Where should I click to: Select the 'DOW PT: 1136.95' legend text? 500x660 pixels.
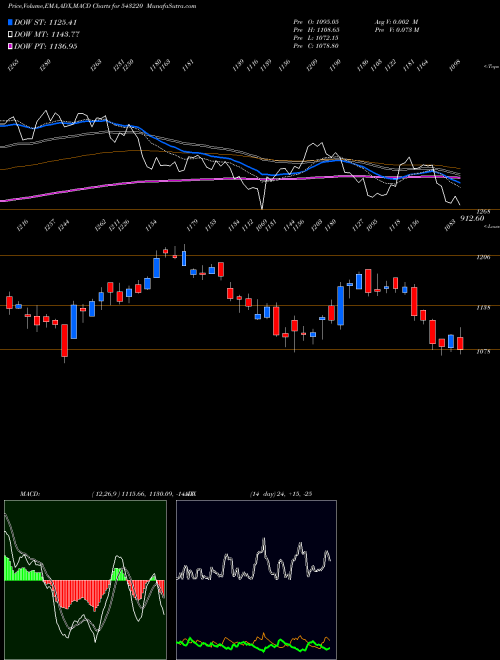coord(45,47)
